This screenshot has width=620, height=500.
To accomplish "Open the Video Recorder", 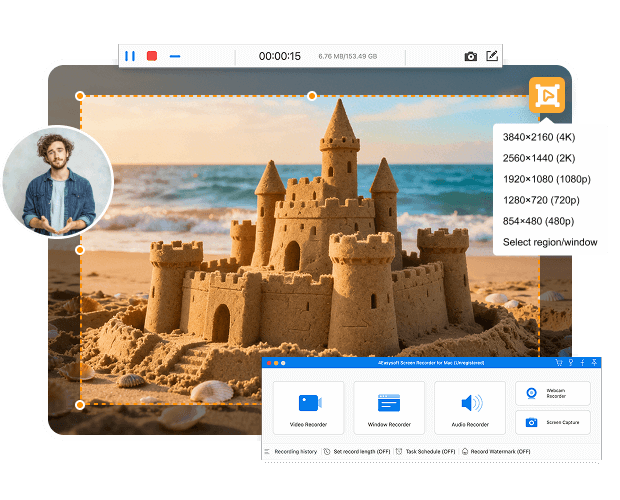I will coord(308,407).
